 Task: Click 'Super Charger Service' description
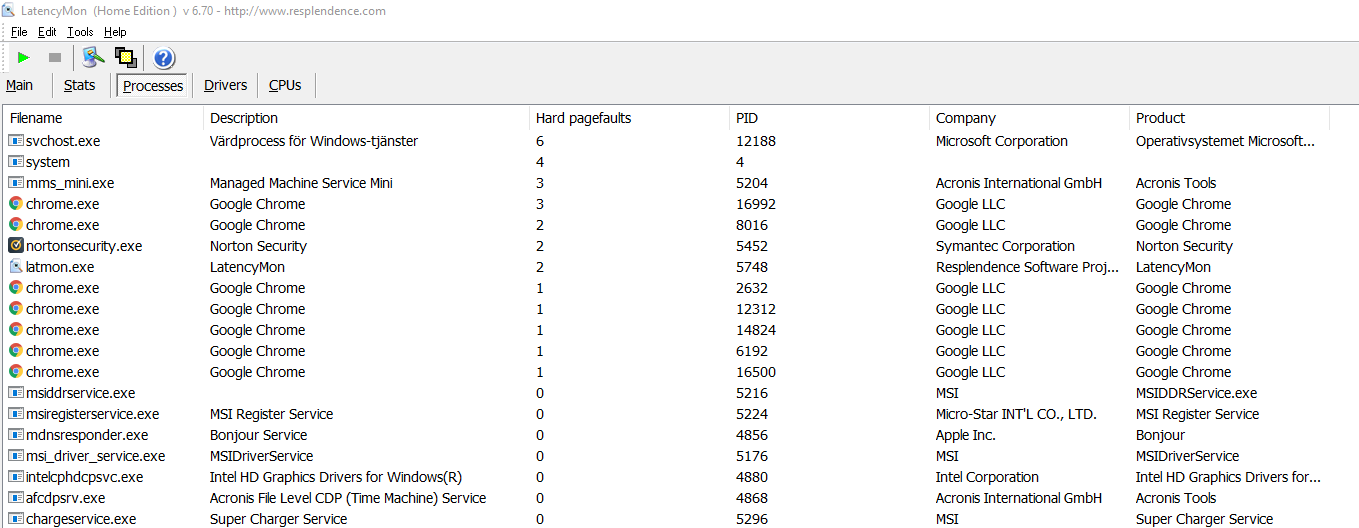[x=279, y=519]
